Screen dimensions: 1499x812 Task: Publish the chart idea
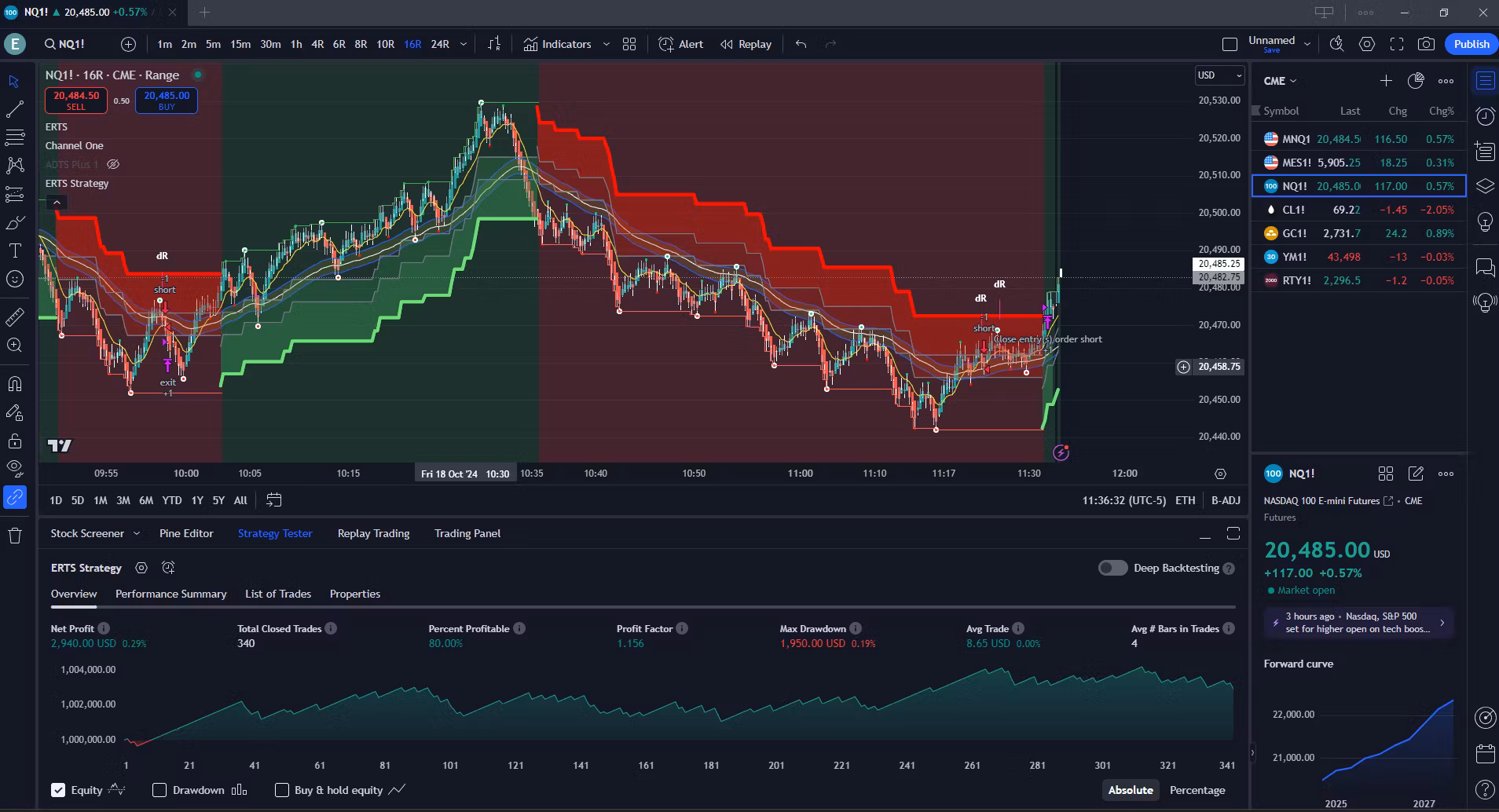pos(1471,44)
